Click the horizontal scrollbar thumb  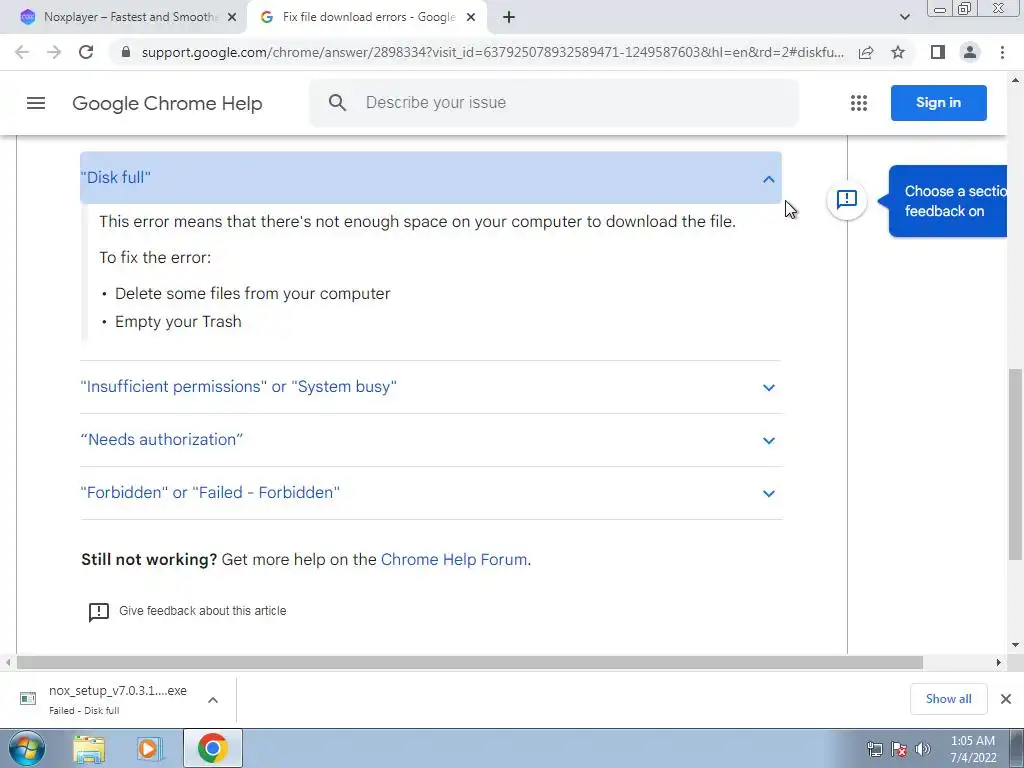coord(469,662)
